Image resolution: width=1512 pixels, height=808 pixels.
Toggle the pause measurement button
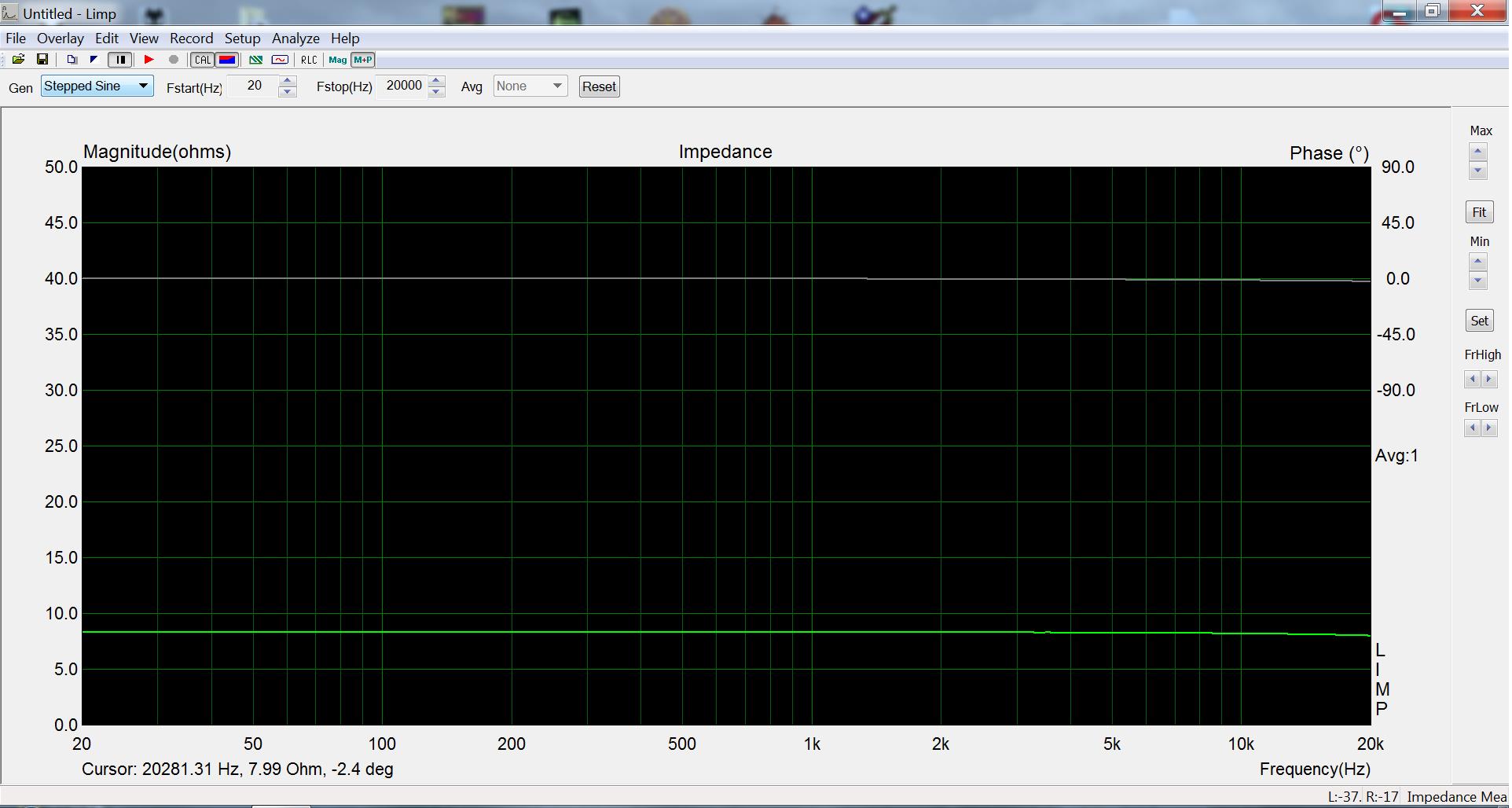tap(120, 60)
